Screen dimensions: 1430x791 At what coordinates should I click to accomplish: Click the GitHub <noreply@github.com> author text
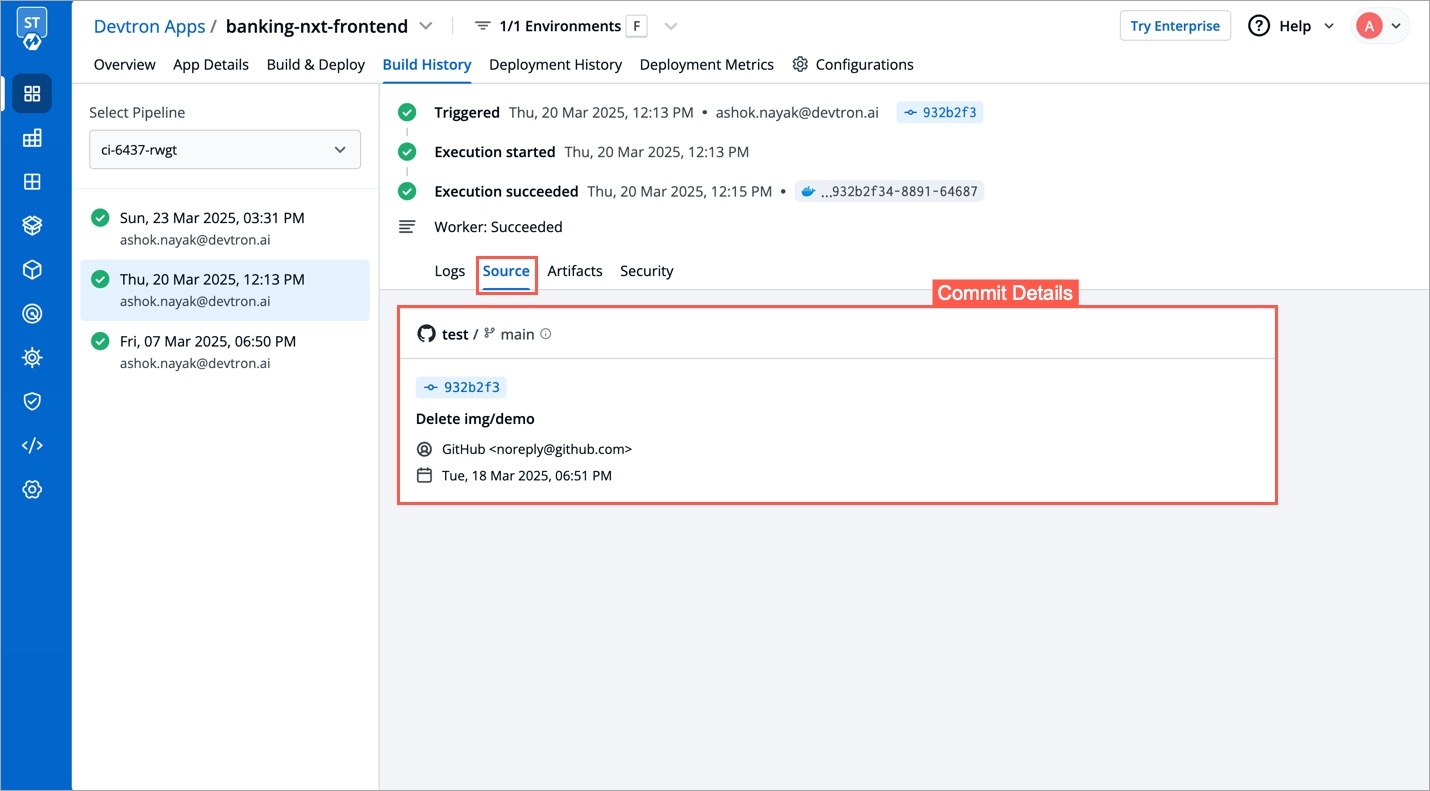537,450
